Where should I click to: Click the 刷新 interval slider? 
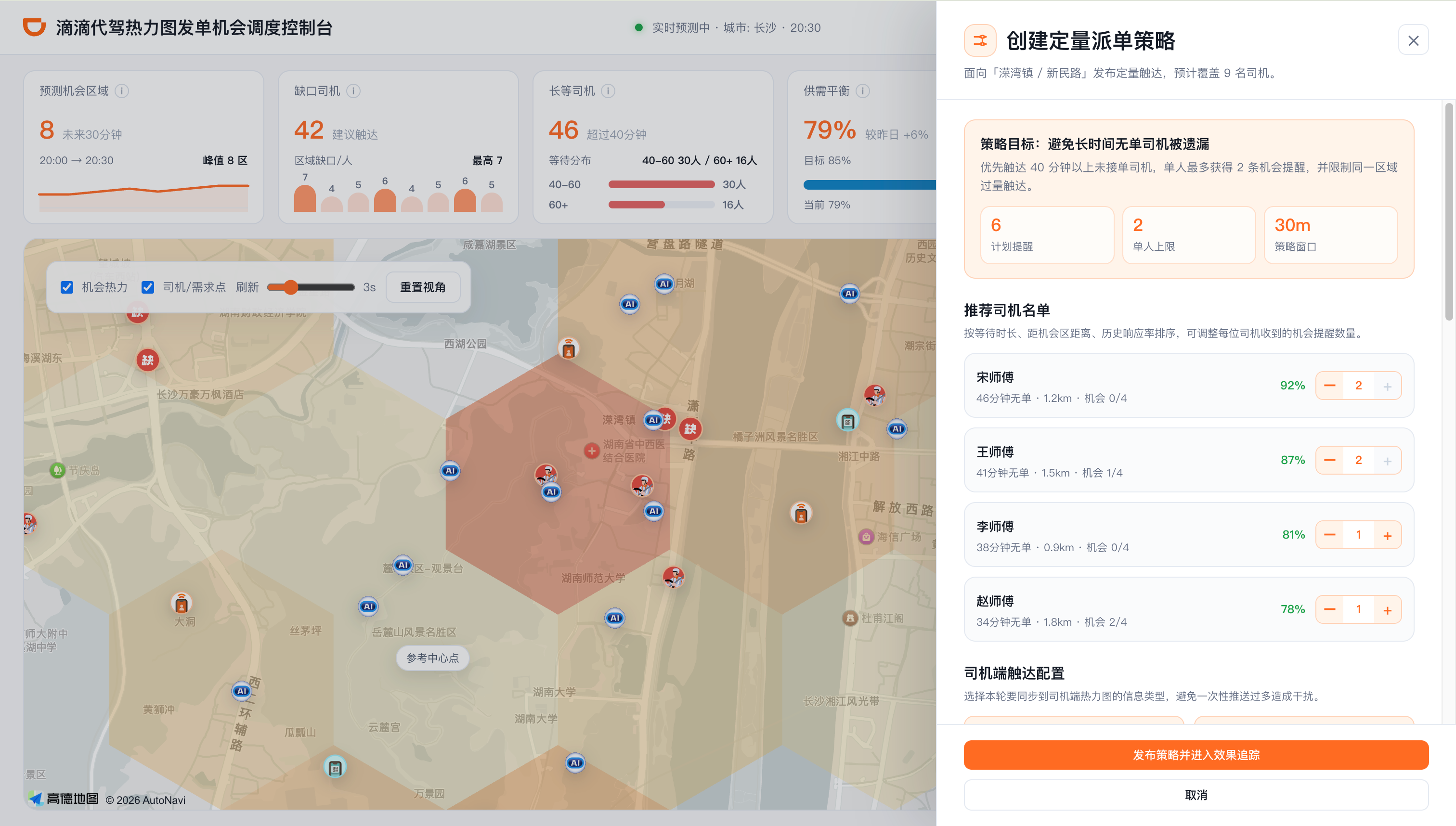point(311,287)
